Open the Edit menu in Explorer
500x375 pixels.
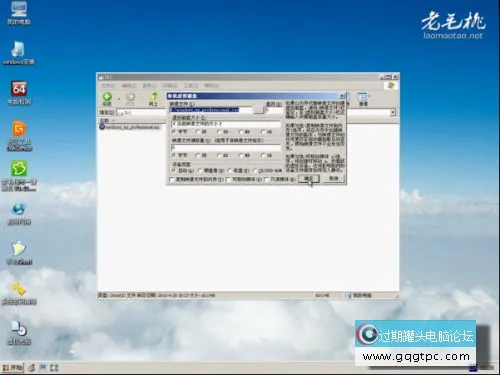(x=129, y=86)
